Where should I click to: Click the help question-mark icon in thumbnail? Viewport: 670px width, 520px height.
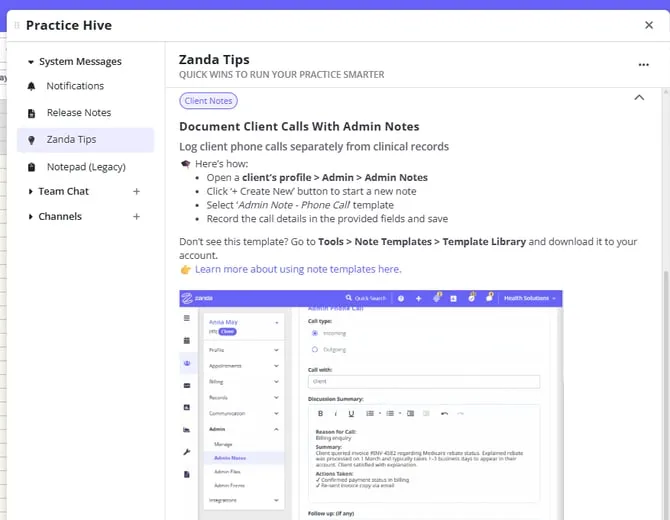(401, 299)
